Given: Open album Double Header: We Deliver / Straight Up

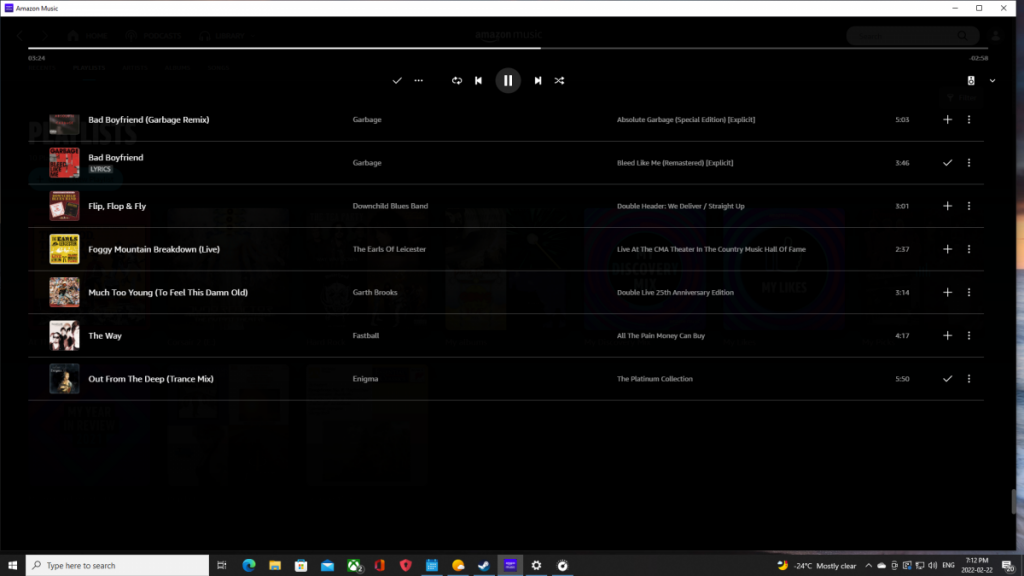Looking at the screenshot, I should [x=680, y=206].
